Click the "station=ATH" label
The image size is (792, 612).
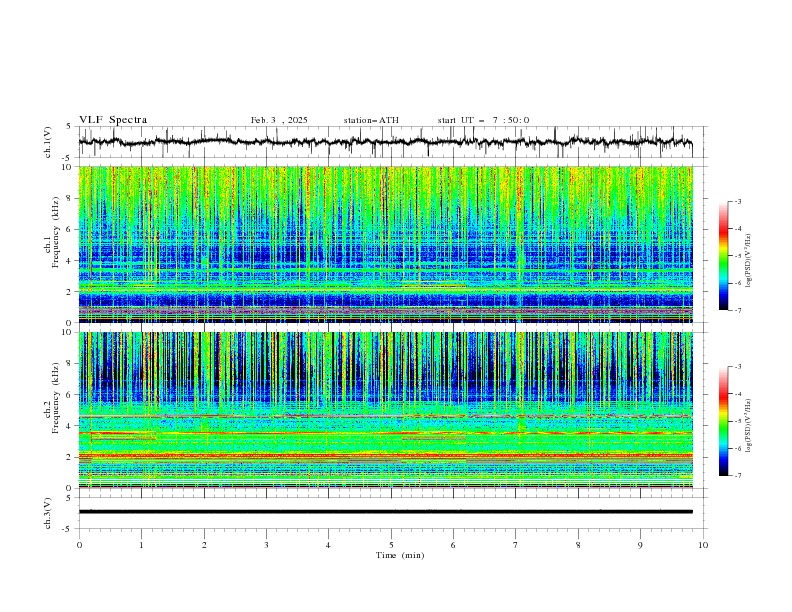[371, 120]
